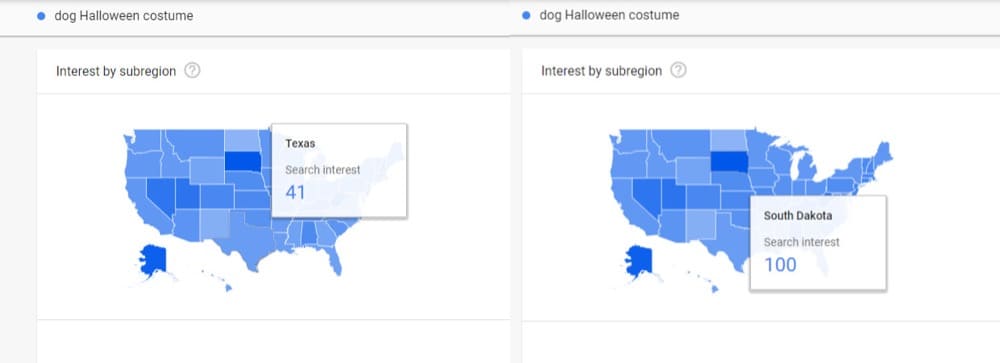Viewport: 1000px width, 363px height.
Task: Click the South Dakota tooltip title
Action: pyautogui.click(x=798, y=216)
